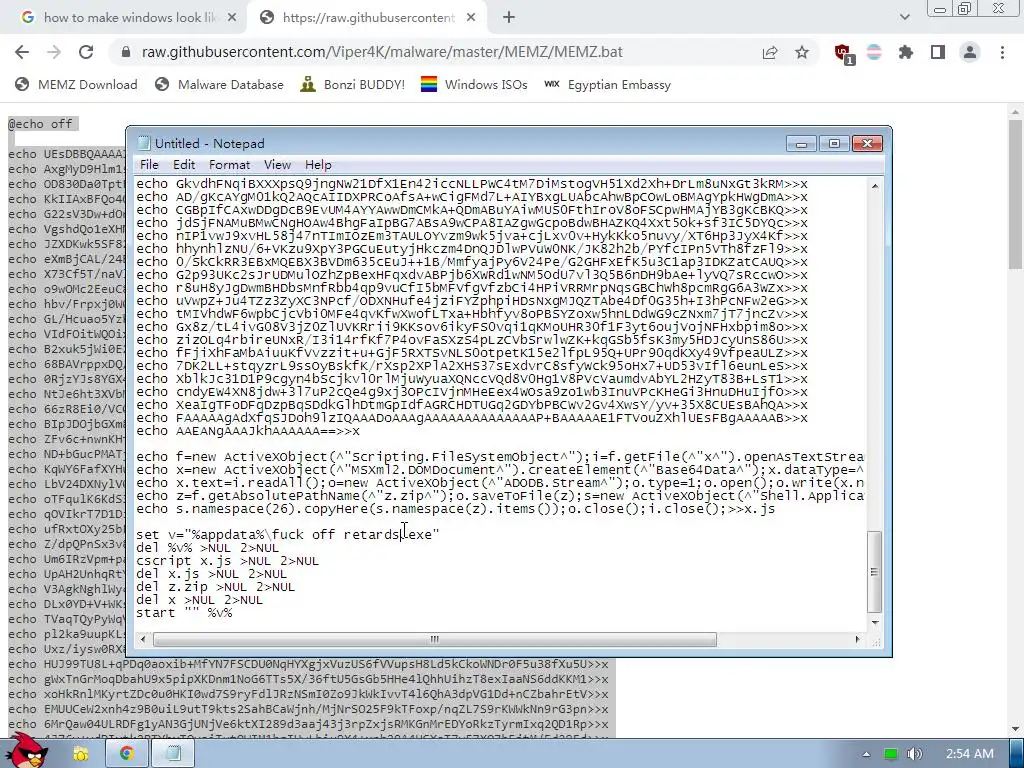The height and width of the screenshot is (768, 1024).
Task: Open Notepad's Edit menu
Action: click(x=184, y=165)
